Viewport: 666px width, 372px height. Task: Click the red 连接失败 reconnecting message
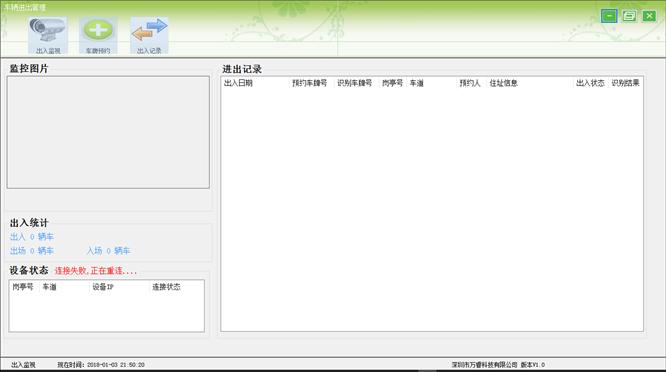point(96,271)
